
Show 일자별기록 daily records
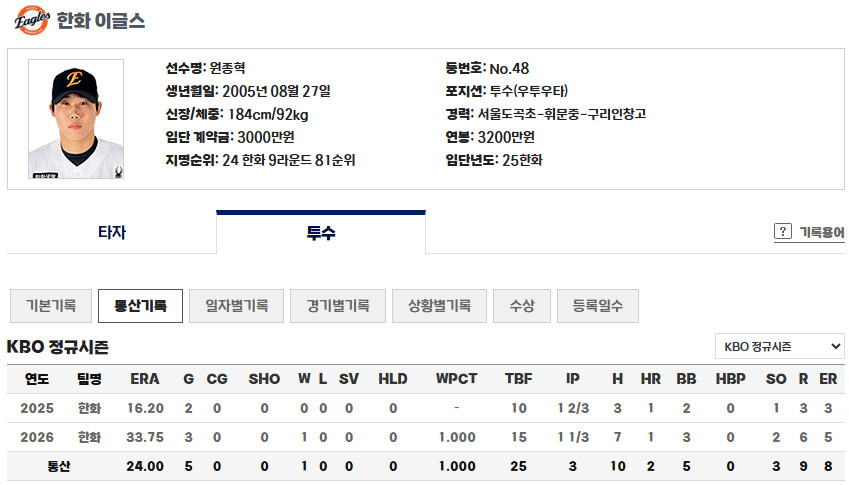click(x=237, y=306)
